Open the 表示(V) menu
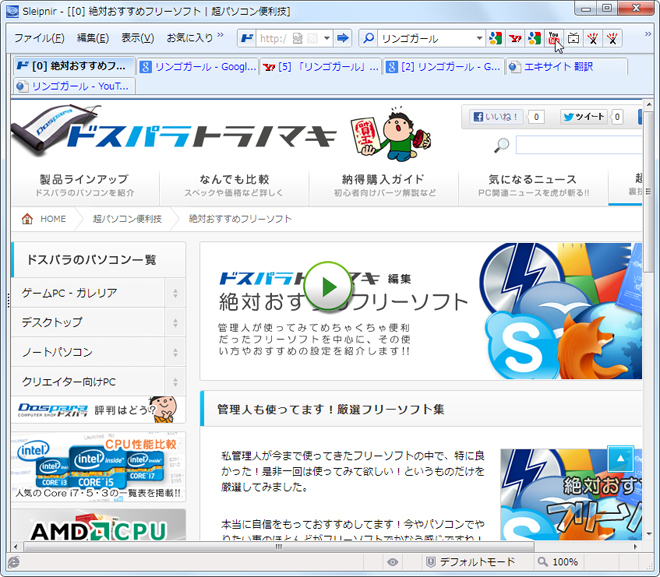 coord(138,38)
